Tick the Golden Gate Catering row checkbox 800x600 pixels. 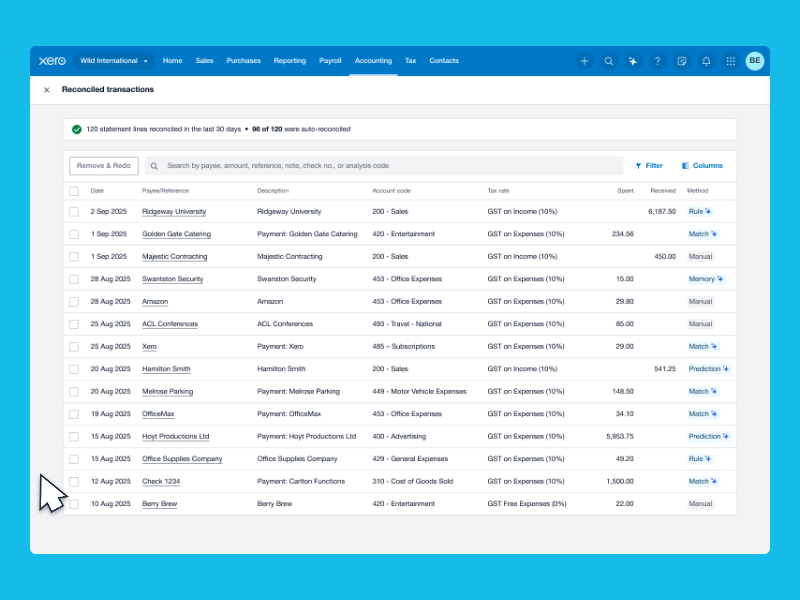point(74,234)
